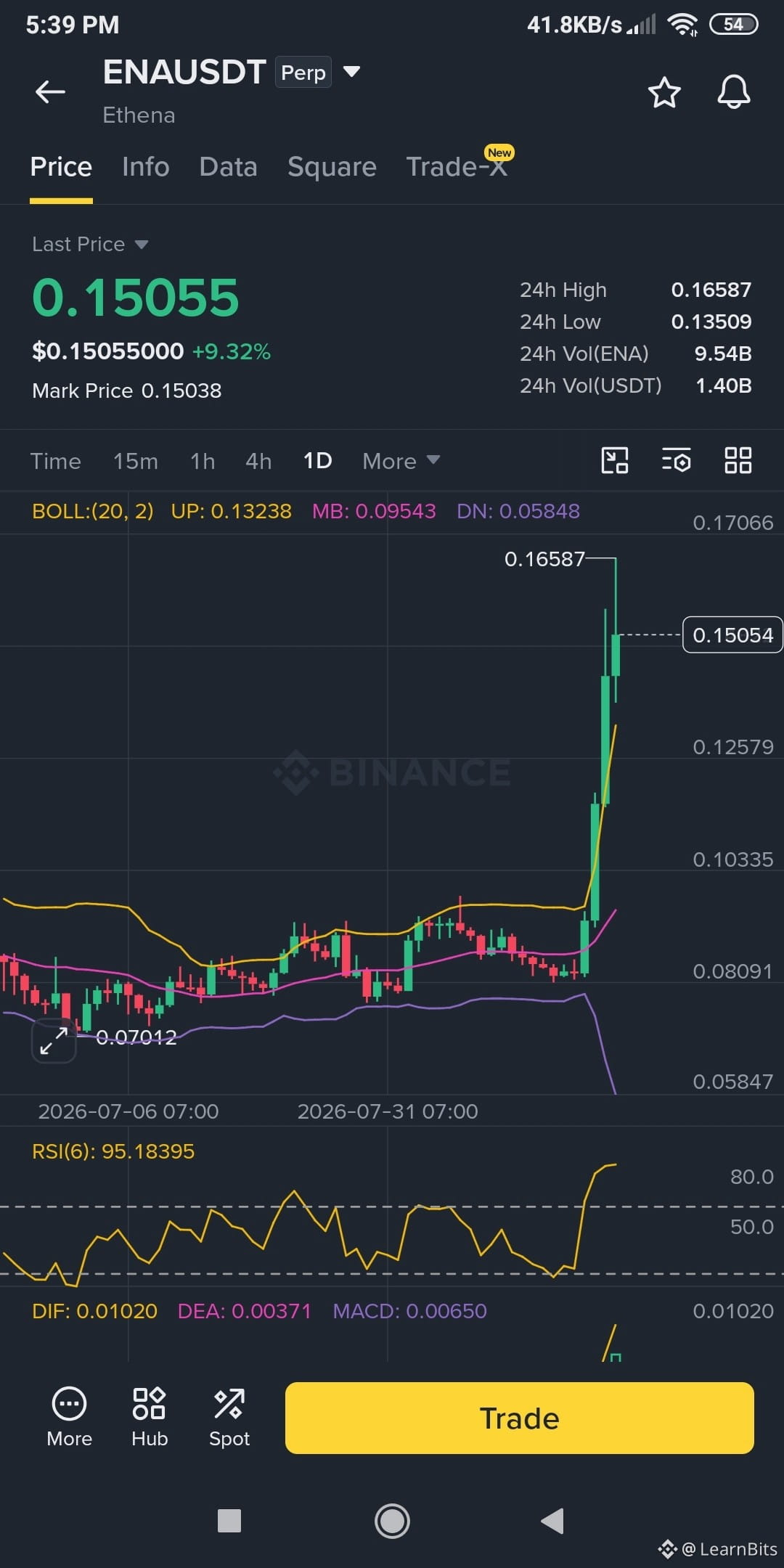
Task: Tap the Perp contract type badge
Action: [x=303, y=72]
